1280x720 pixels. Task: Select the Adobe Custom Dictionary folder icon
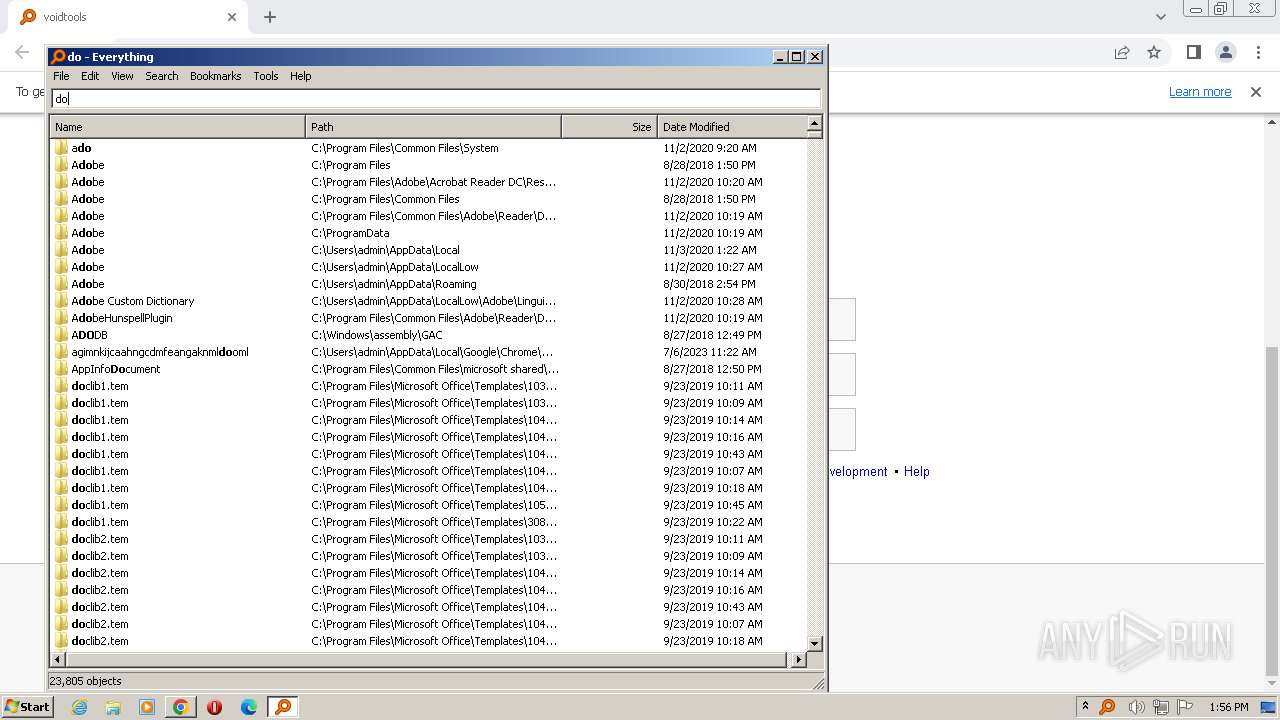coord(61,301)
